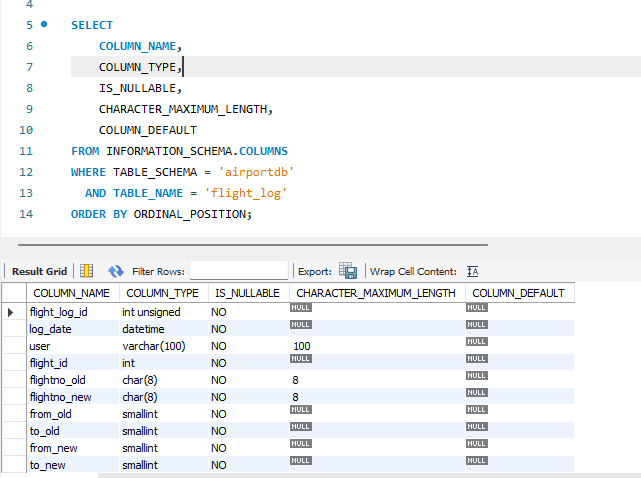Click the row header of the to_new row
This screenshot has height=478, width=641.
(12, 465)
